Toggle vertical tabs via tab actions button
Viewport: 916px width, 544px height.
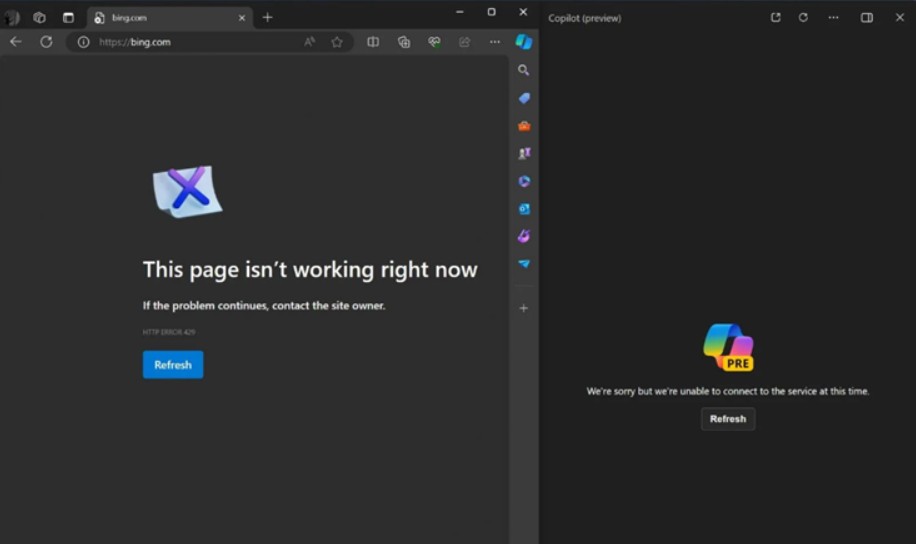pyautogui.click(x=68, y=17)
